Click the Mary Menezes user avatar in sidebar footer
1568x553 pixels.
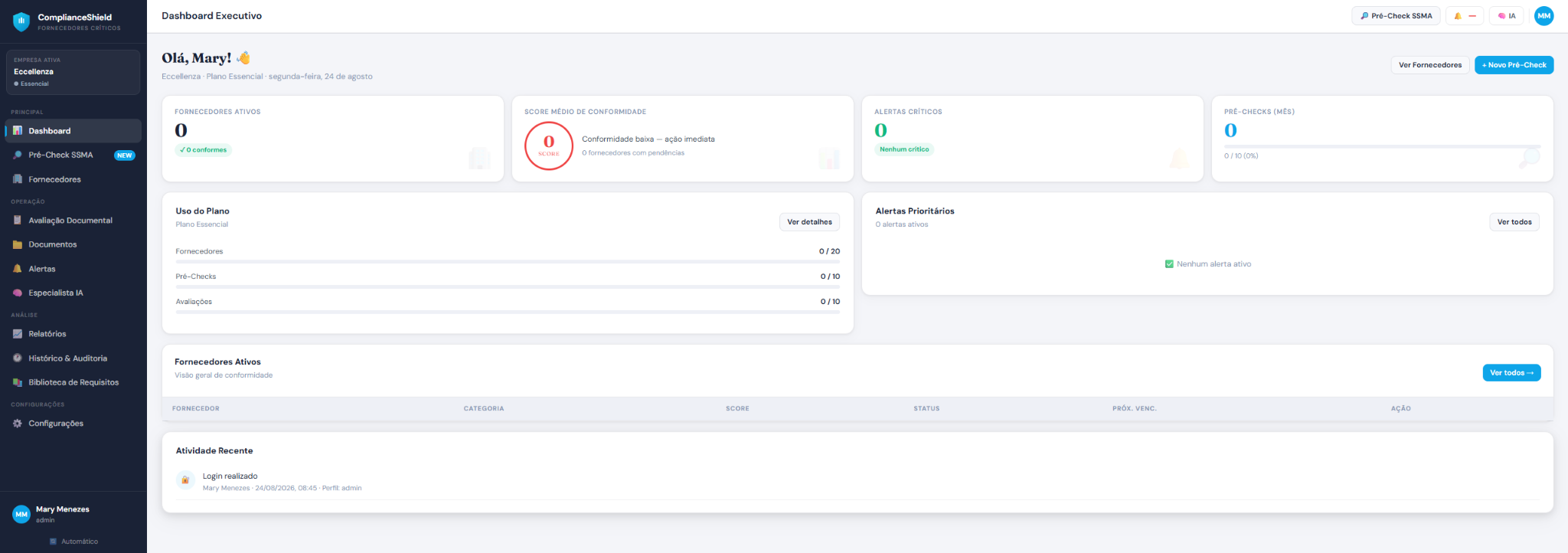21,515
